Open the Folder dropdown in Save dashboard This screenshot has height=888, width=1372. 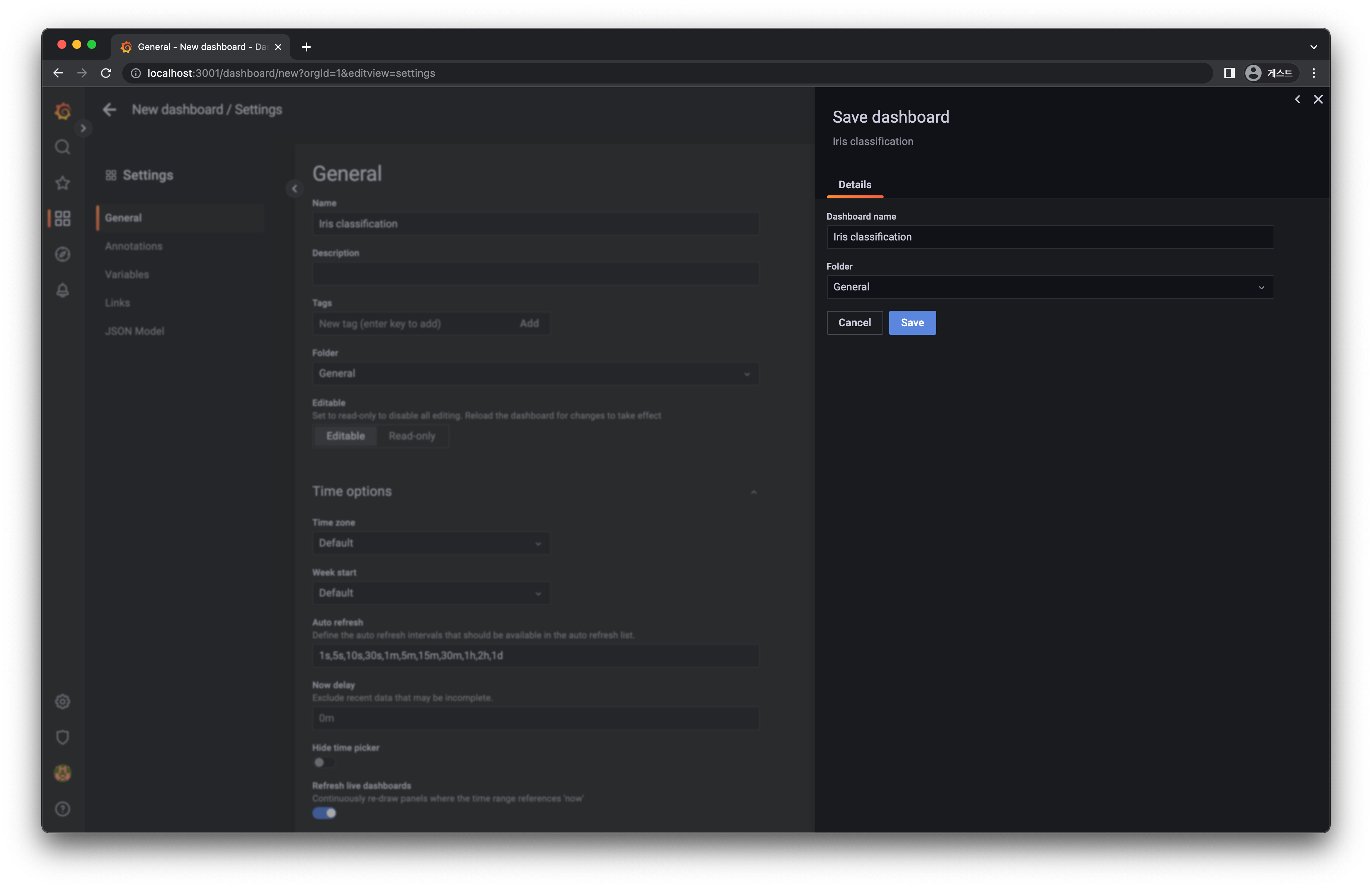1050,287
